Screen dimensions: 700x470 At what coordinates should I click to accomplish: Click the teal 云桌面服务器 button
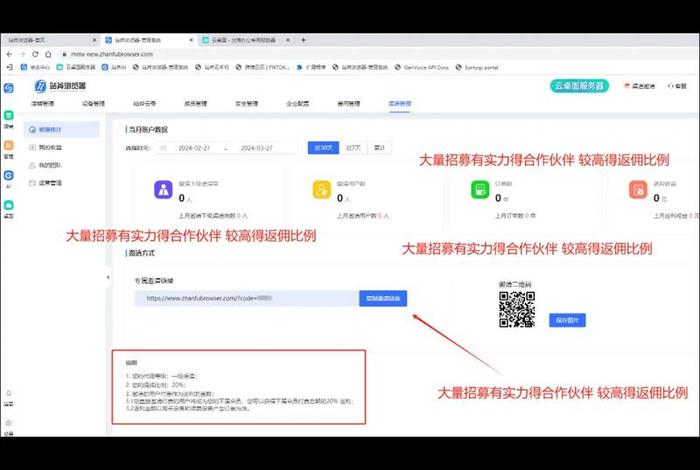579,86
